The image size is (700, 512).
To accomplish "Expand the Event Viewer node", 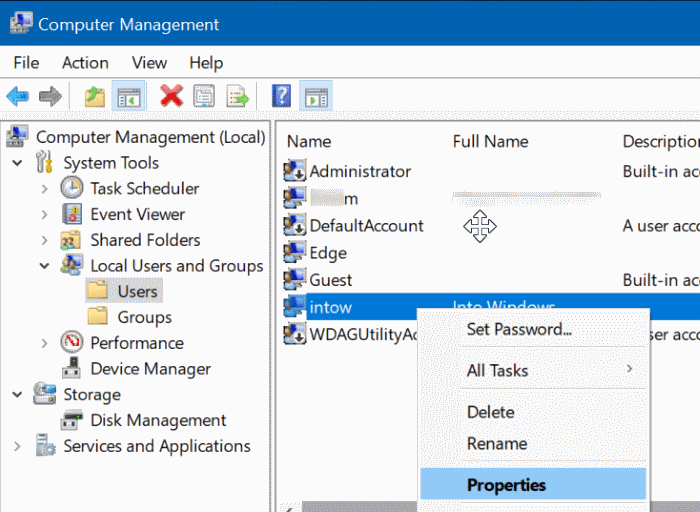I will pyautogui.click(x=44, y=215).
